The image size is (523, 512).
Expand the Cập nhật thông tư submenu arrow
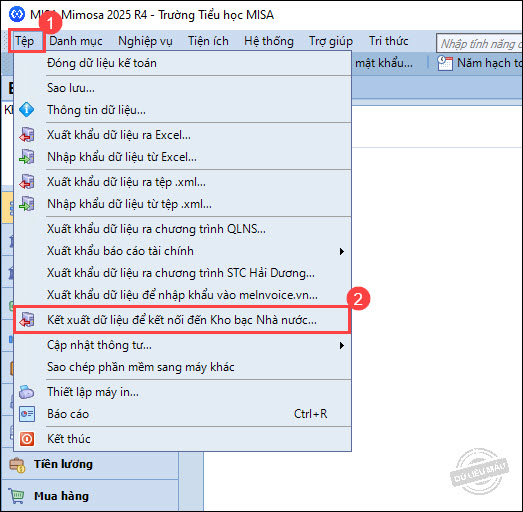[342, 345]
